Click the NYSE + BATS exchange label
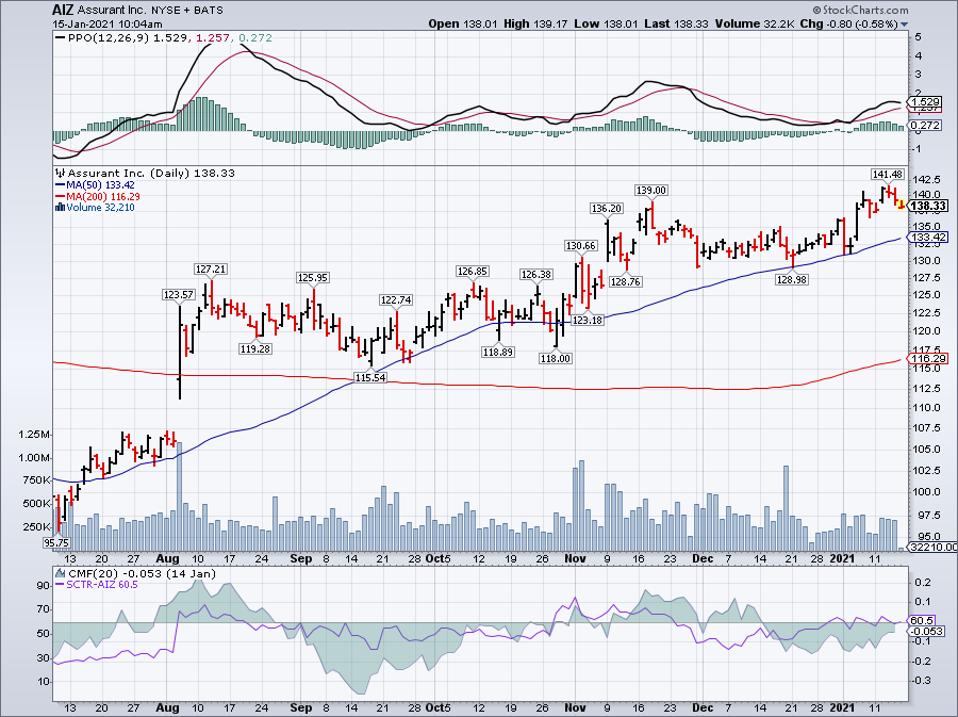 coord(189,10)
